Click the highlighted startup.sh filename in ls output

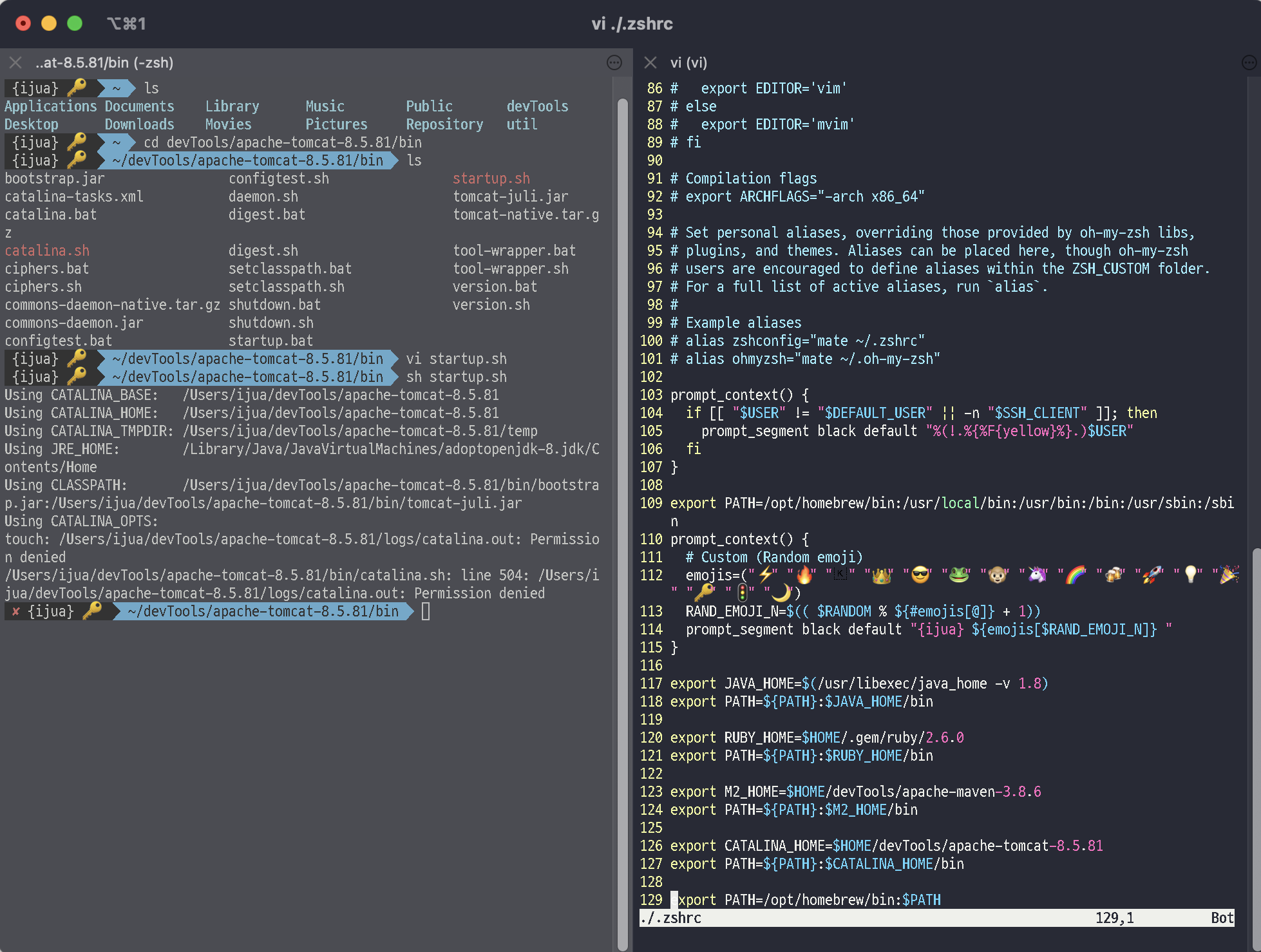(x=491, y=178)
